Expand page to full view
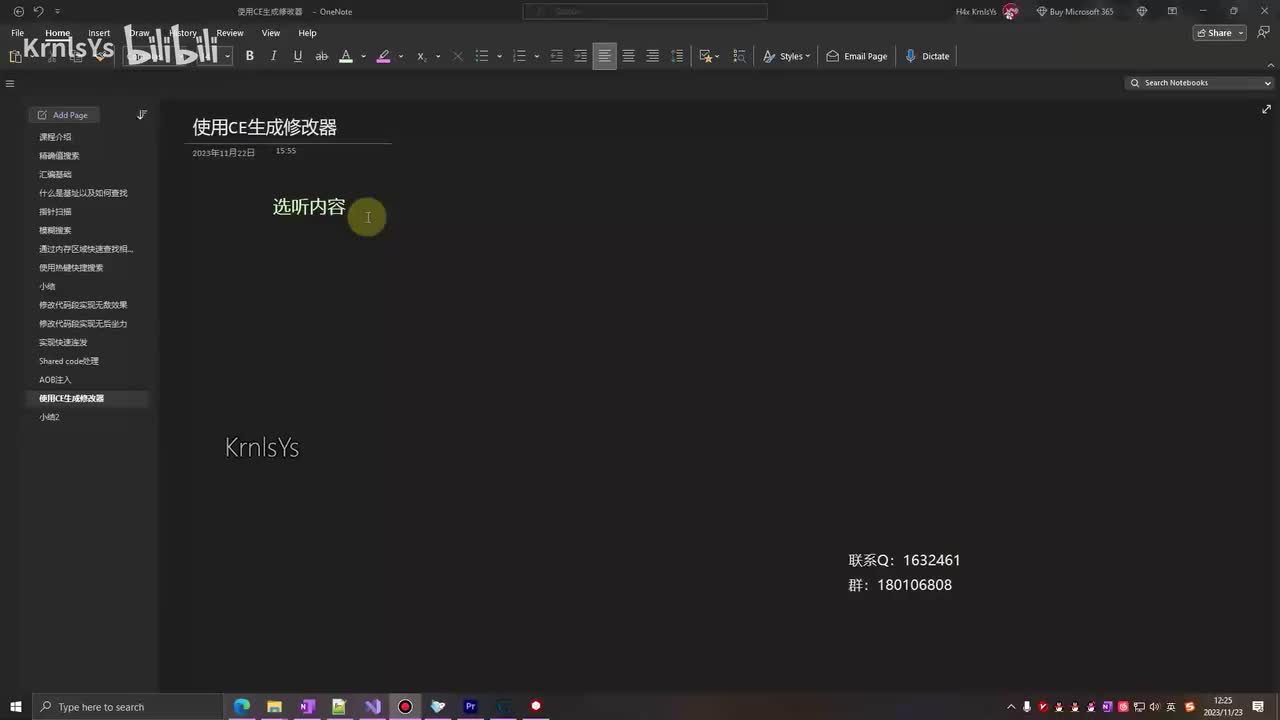This screenshot has height=720, width=1280. coord(1267,109)
